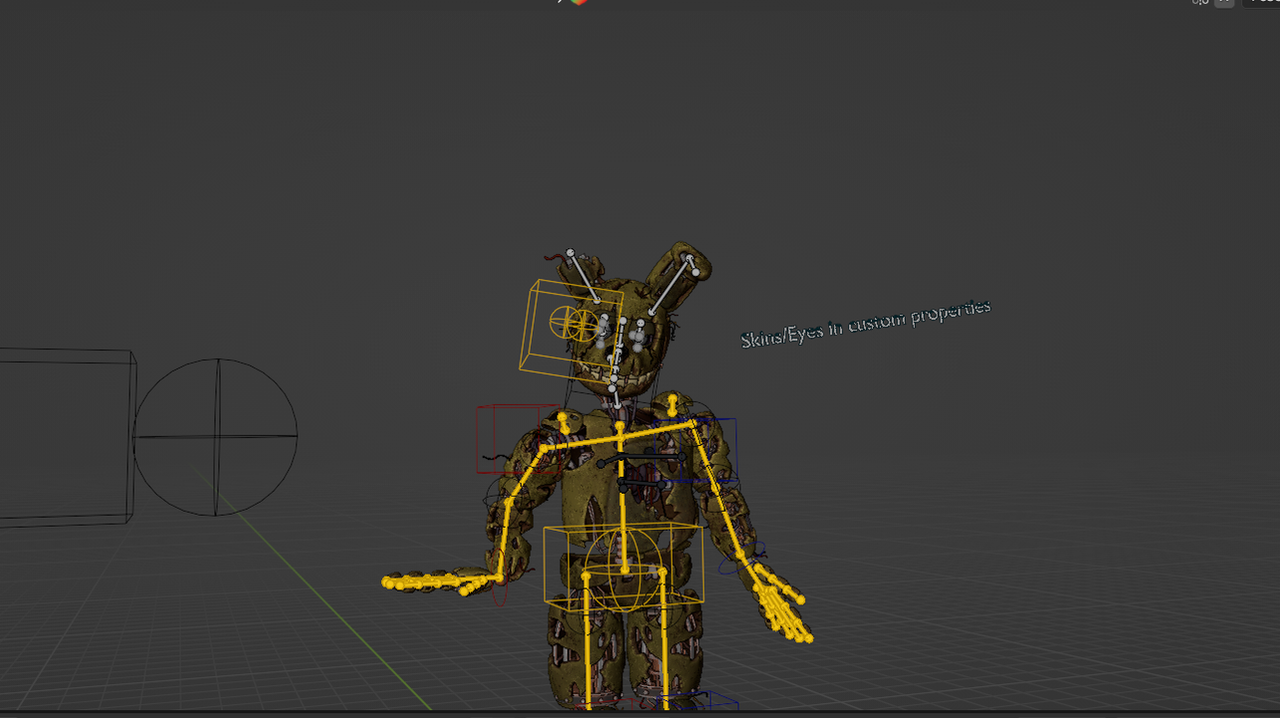
Task: Select the finger bones of the downward-hanging hand
Action: click(782, 601)
